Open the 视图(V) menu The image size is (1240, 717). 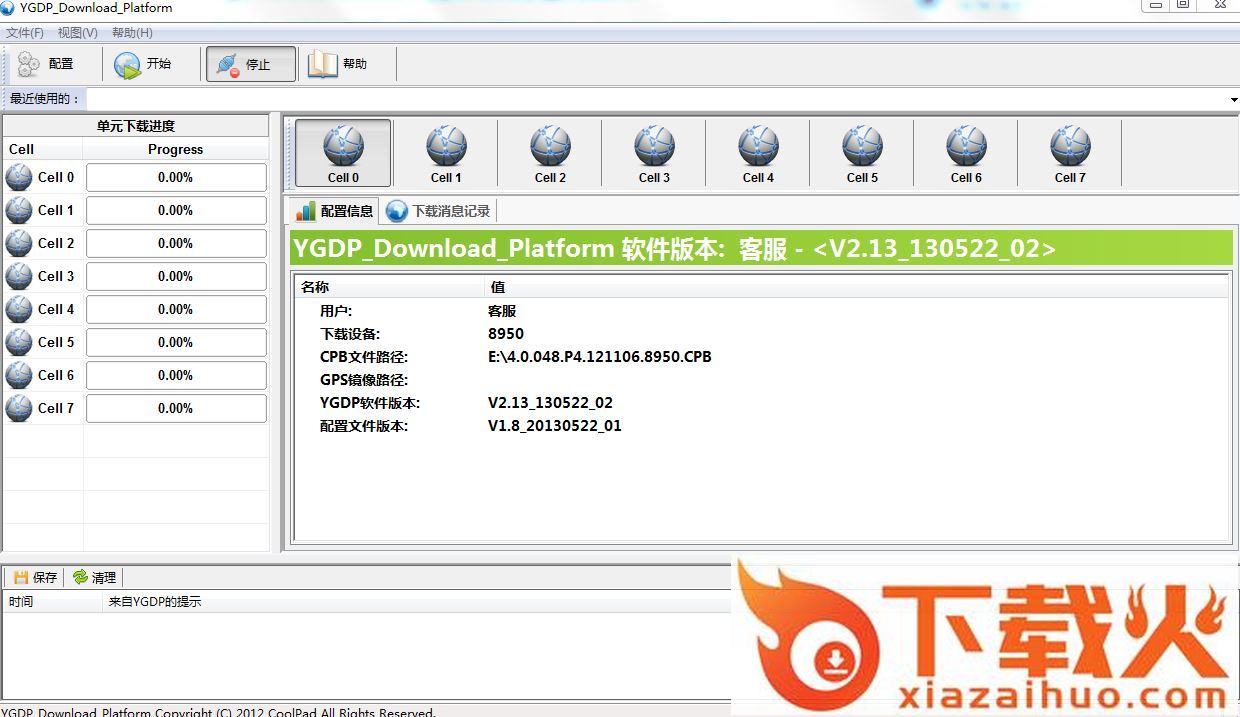[x=78, y=33]
